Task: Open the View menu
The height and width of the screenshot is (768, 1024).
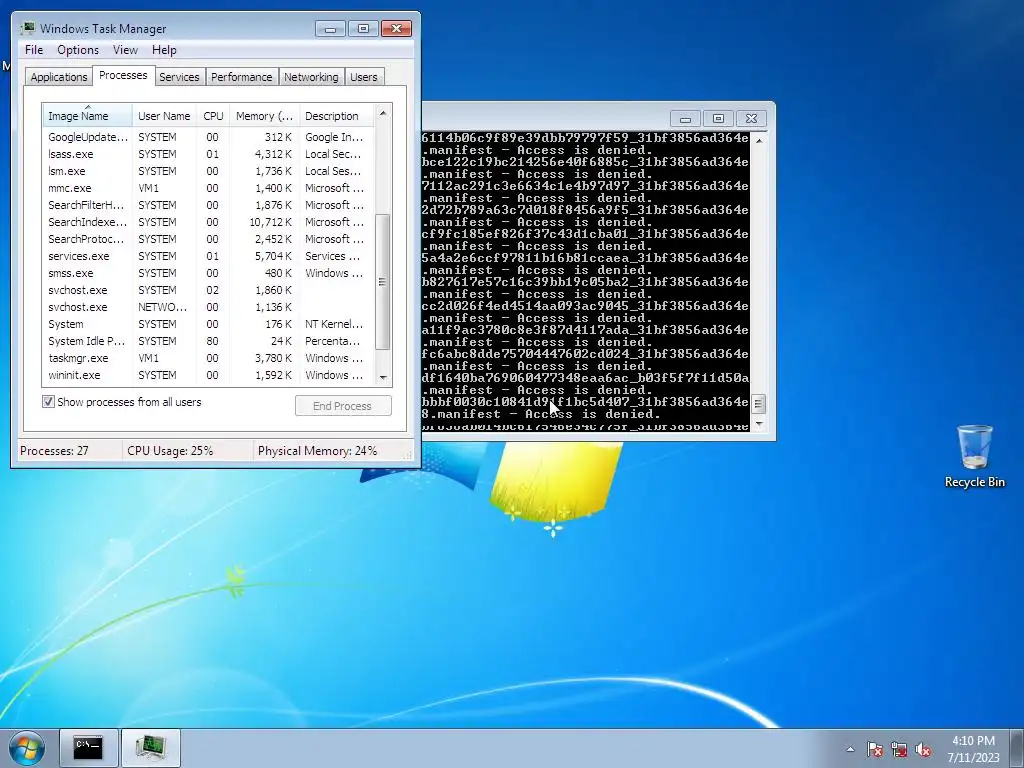Action: pyautogui.click(x=125, y=50)
